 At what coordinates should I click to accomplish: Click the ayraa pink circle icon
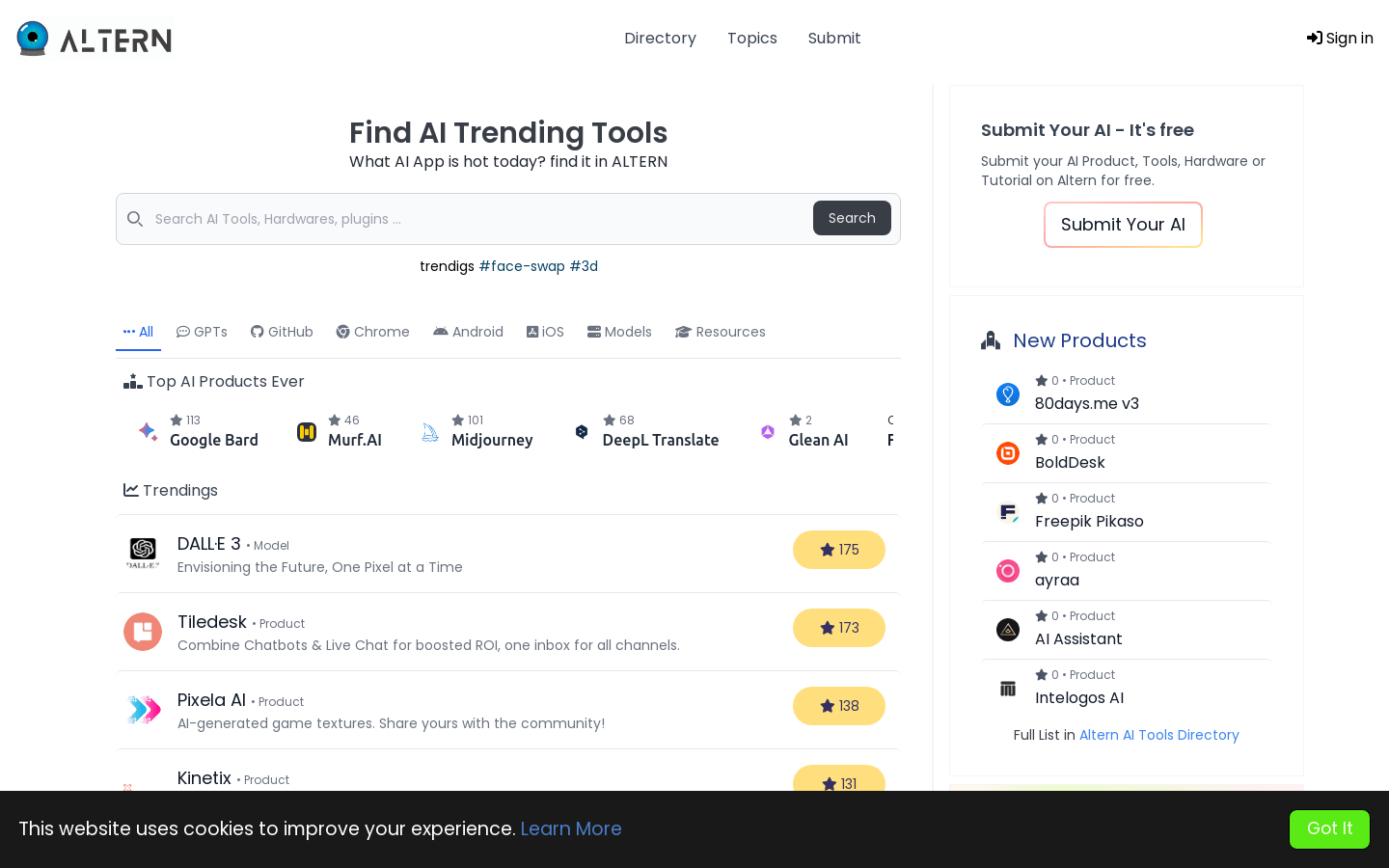pyautogui.click(x=1008, y=571)
